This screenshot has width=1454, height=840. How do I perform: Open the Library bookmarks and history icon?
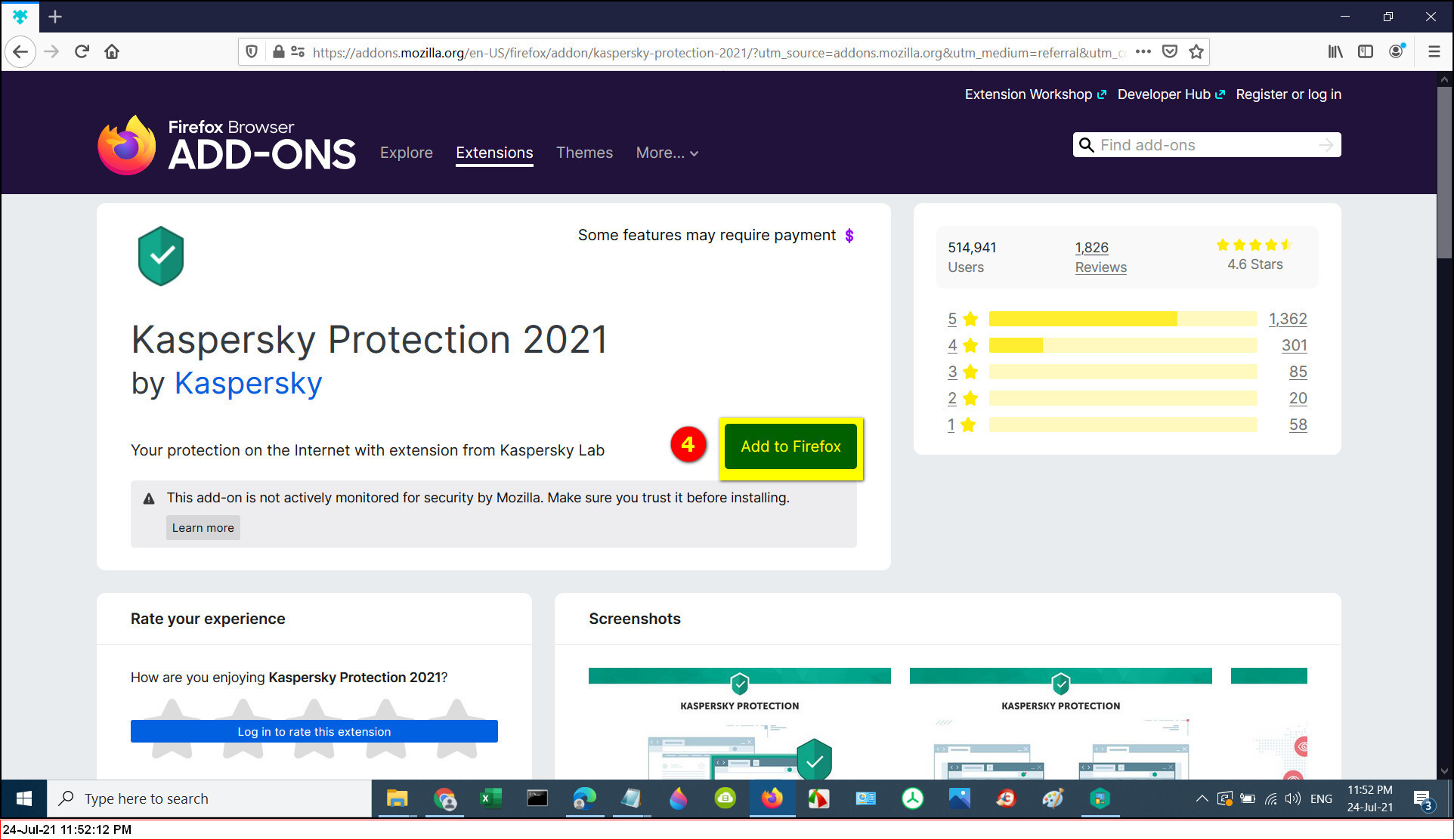1335,52
